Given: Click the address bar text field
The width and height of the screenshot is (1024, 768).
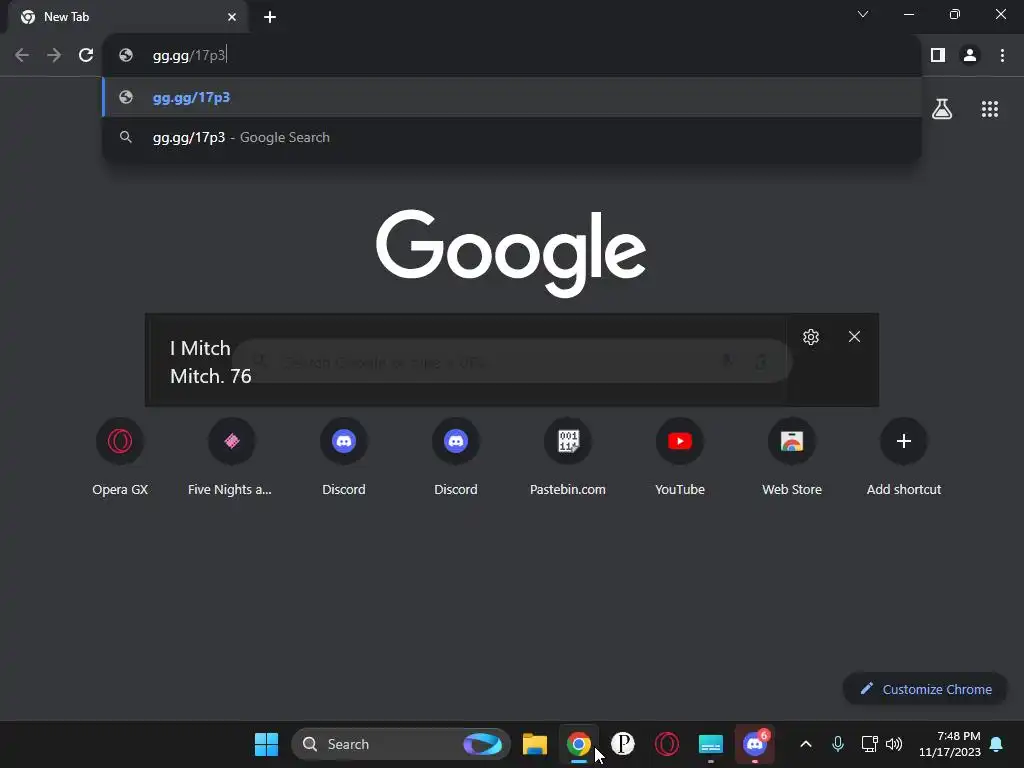Looking at the screenshot, I should pyautogui.click(x=512, y=56).
